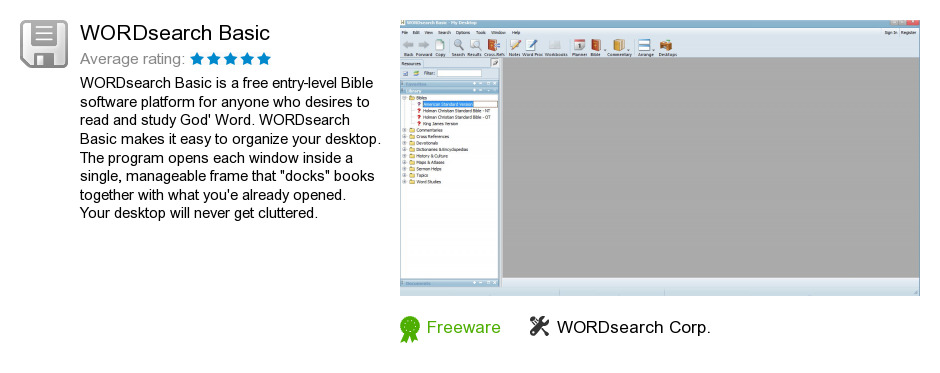Open the Results toolbar icon
The image size is (940, 373).
pos(475,45)
